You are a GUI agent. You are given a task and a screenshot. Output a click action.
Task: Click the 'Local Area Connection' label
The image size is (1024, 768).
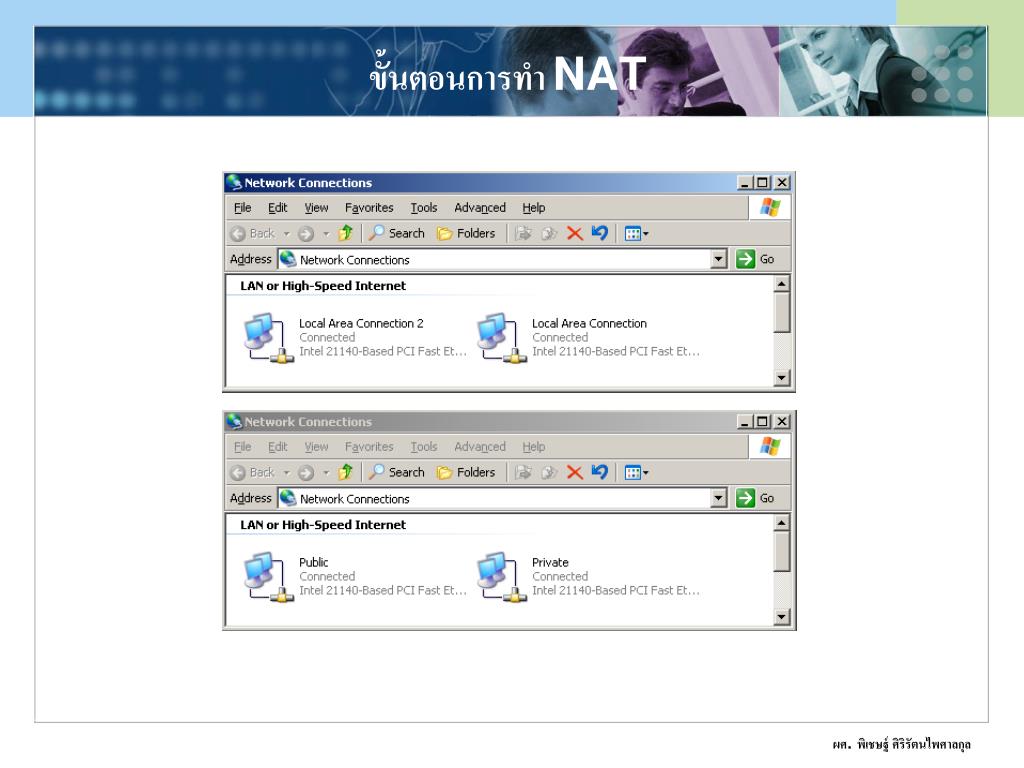[x=589, y=323]
